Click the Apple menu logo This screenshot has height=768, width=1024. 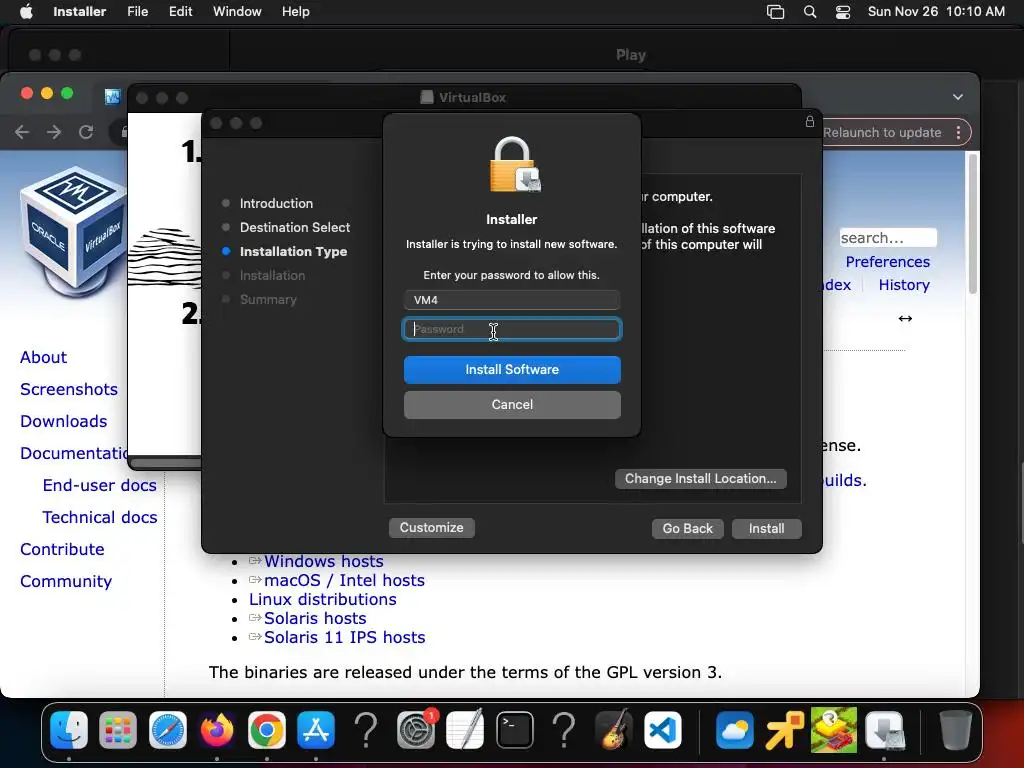[26, 11]
